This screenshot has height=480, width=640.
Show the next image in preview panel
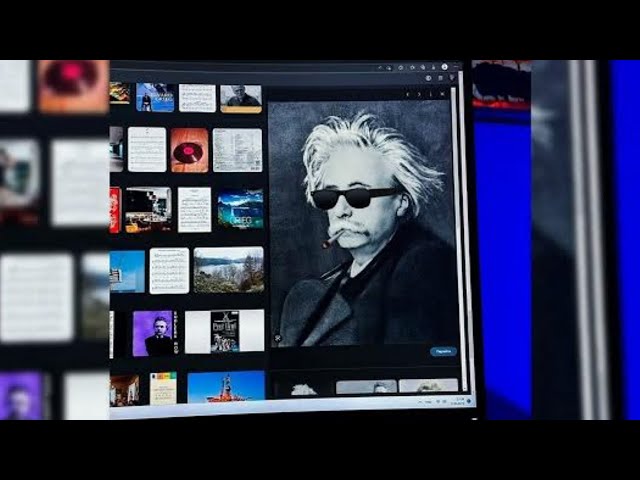pyautogui.click(x=419, y=94)
